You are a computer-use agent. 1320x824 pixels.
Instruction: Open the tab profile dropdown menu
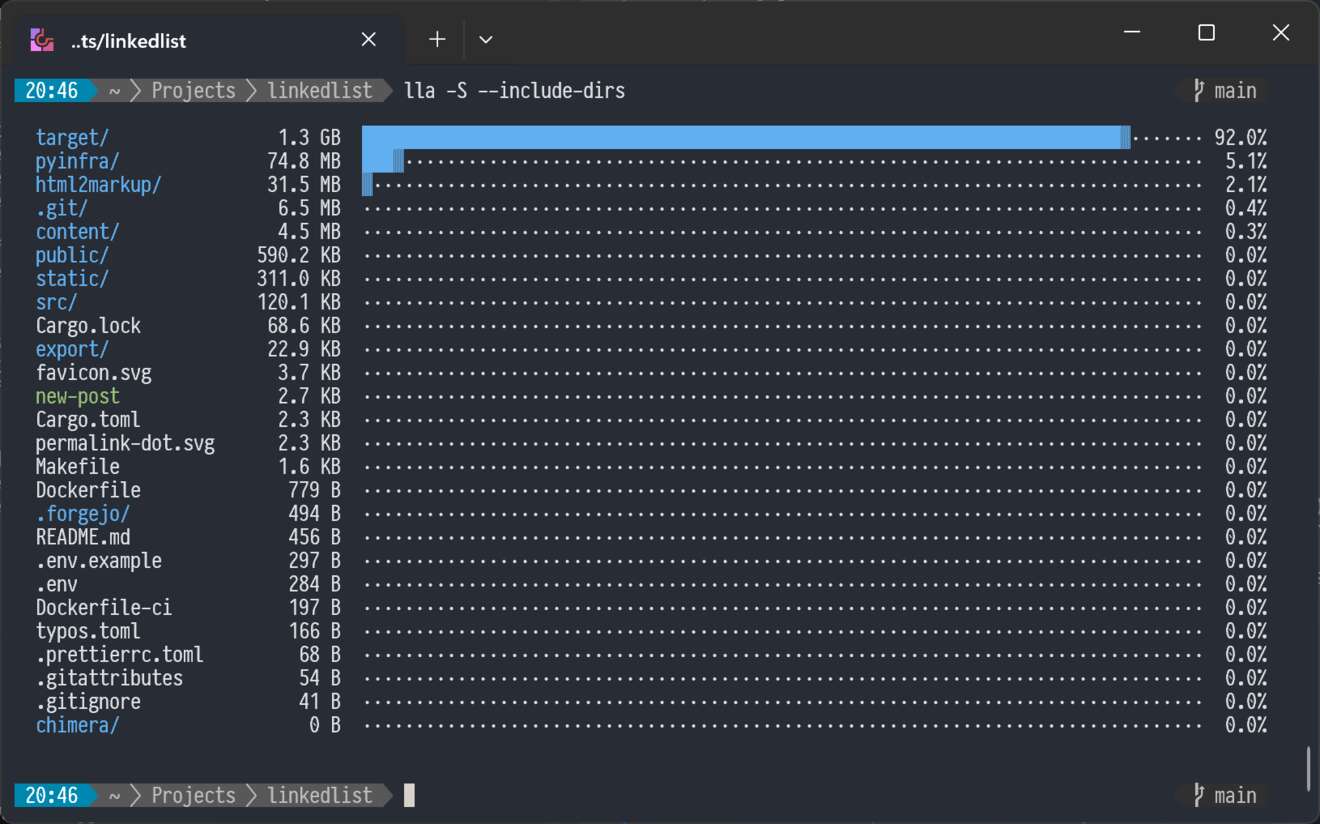486,40
